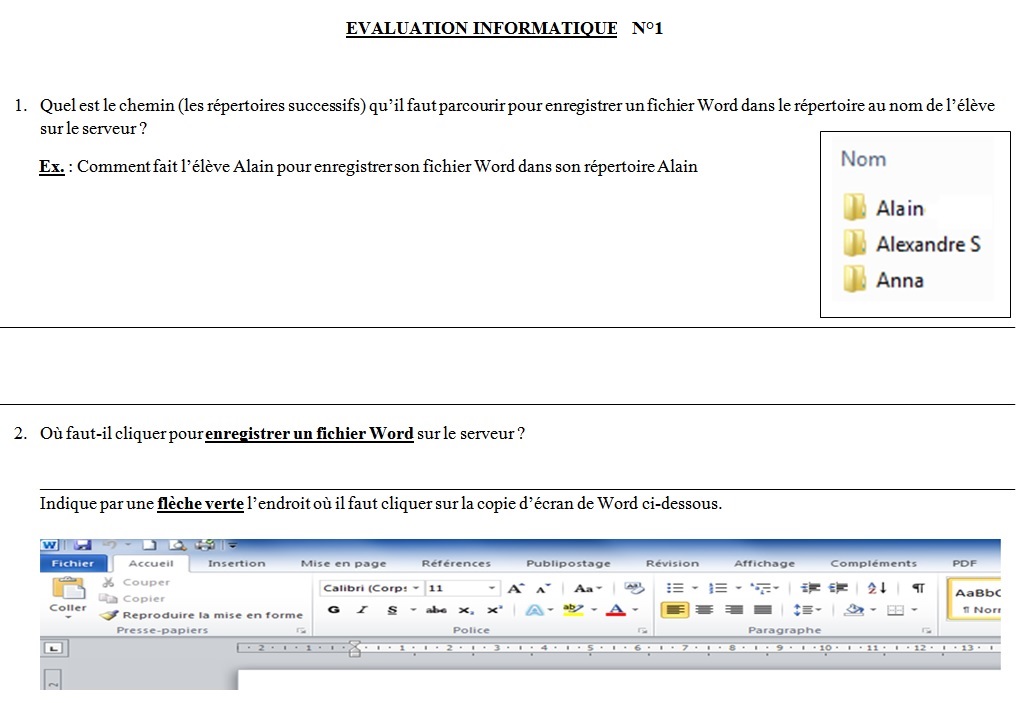This screenshot has height=703, width=1020.
Task: Open the Presse-papiers dialog launcher
Action: 301,630
